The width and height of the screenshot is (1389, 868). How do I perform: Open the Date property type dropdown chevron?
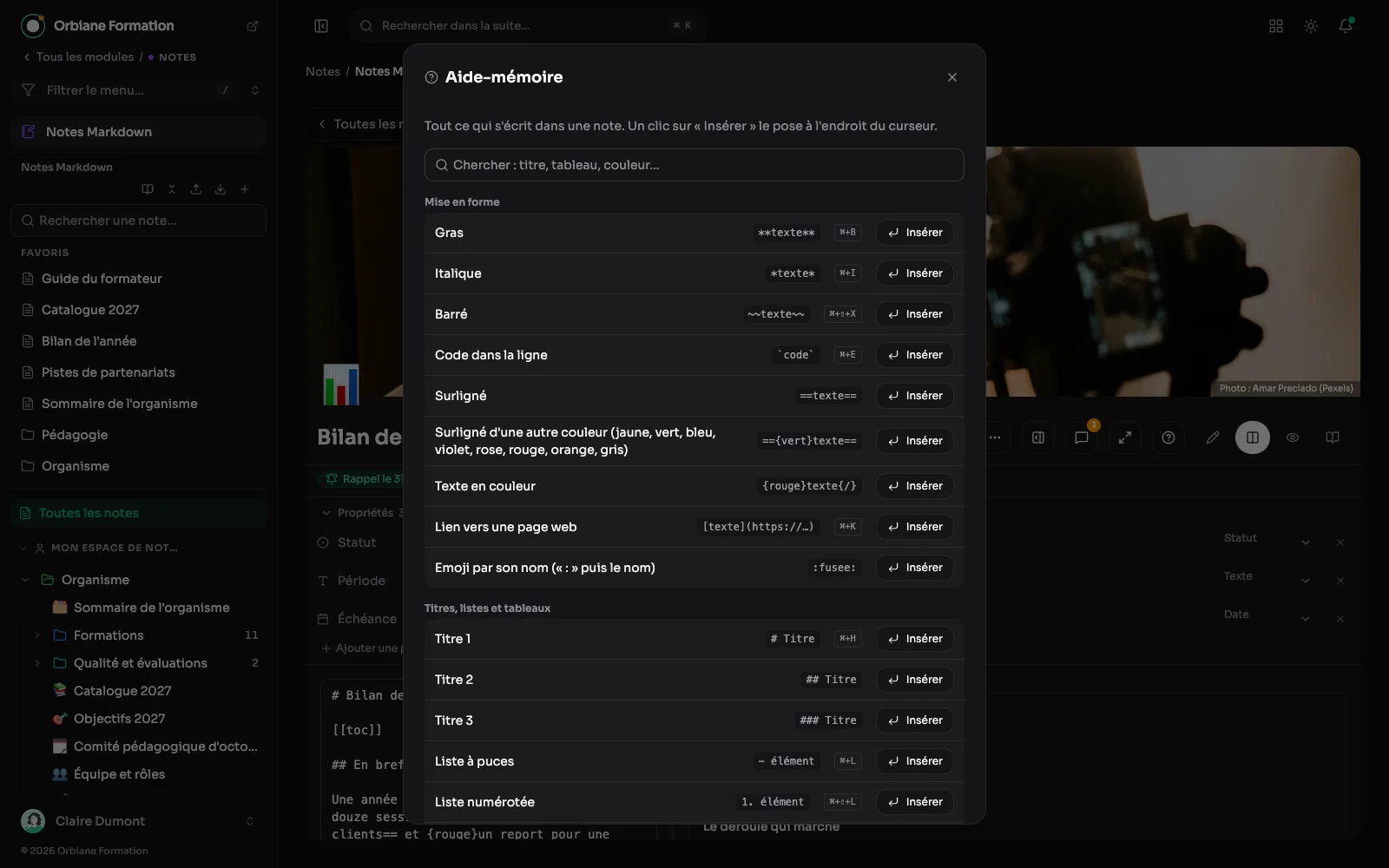tap(1306, 619)
